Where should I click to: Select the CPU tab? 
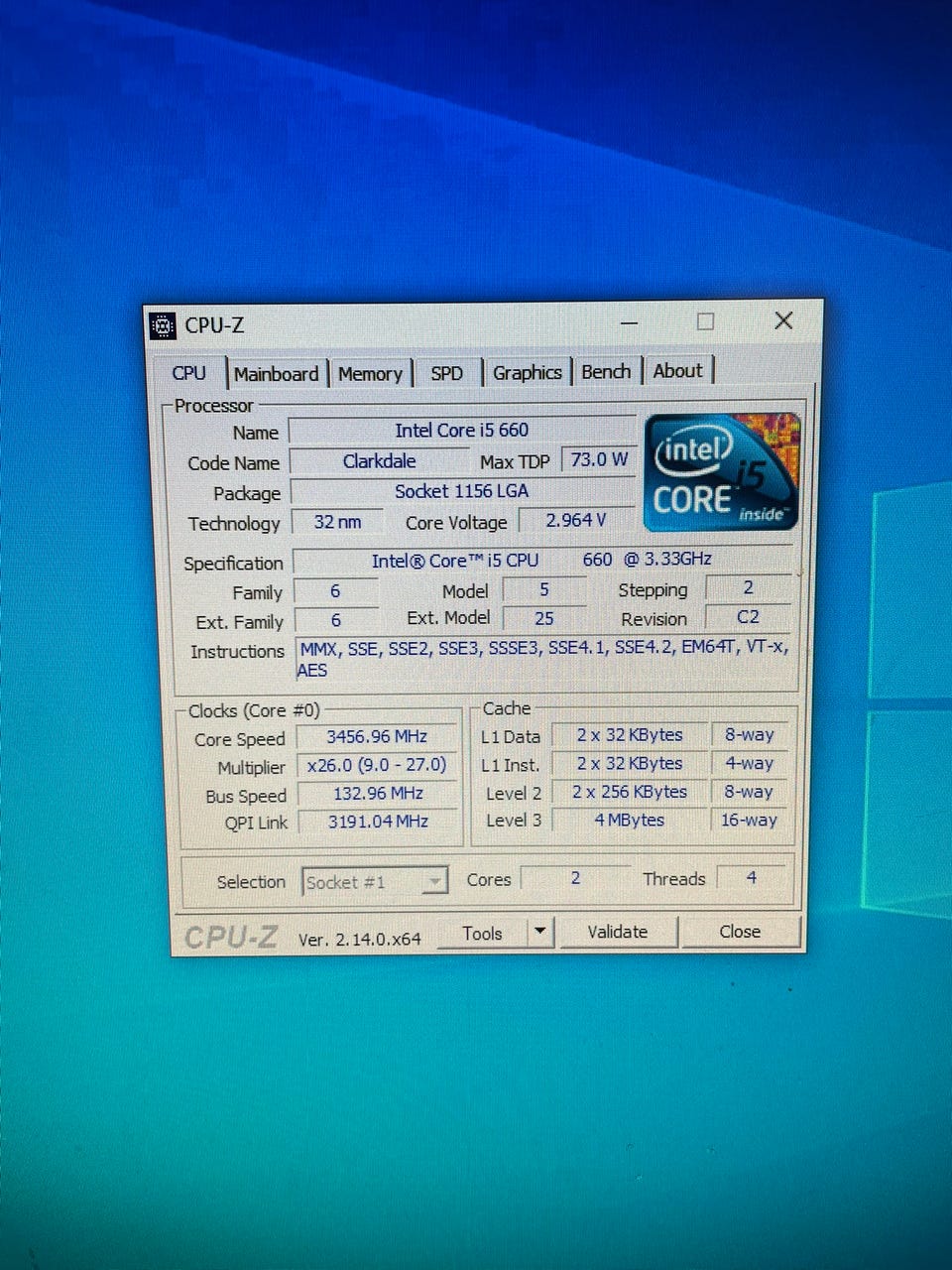(188, 373)
